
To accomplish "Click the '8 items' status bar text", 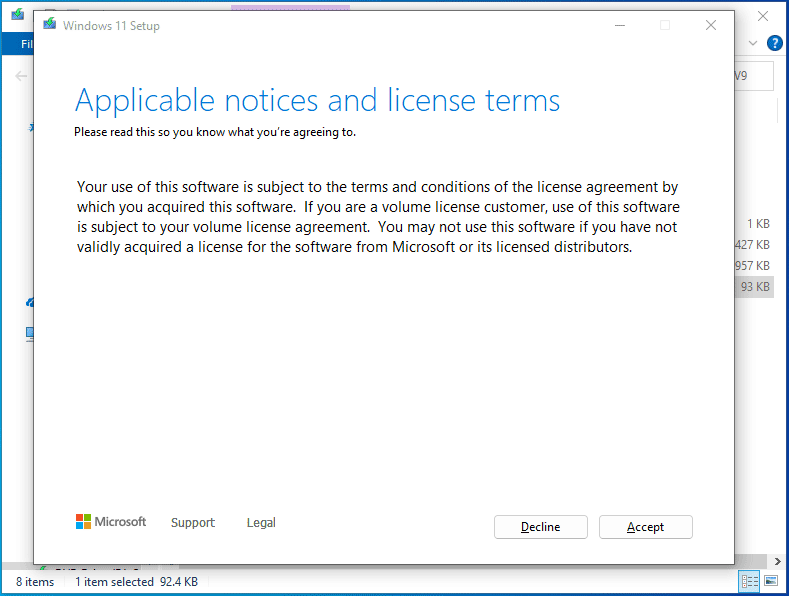I will coord(35,582).
